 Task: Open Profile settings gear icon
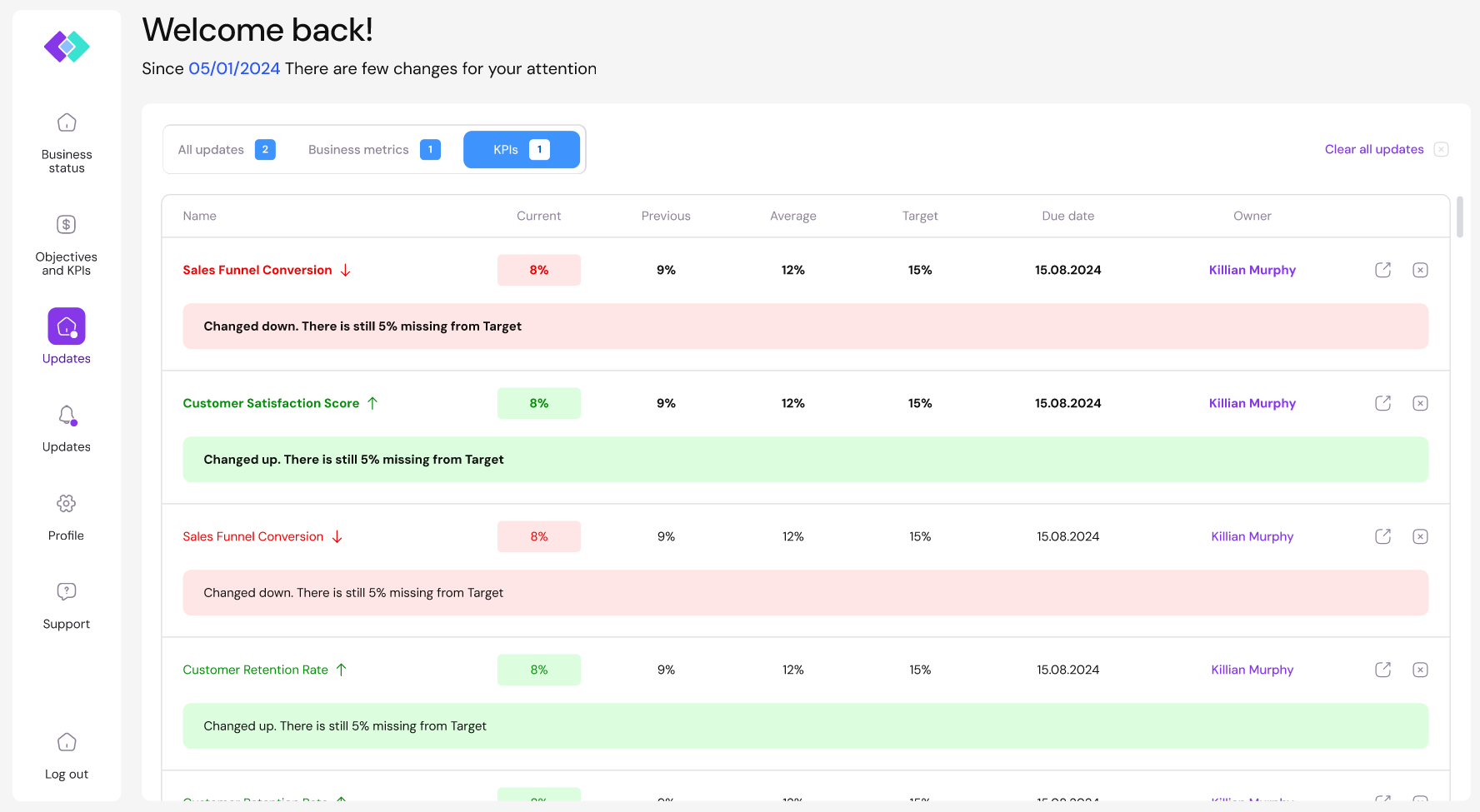pyautogui.click(x=67, y=503)
